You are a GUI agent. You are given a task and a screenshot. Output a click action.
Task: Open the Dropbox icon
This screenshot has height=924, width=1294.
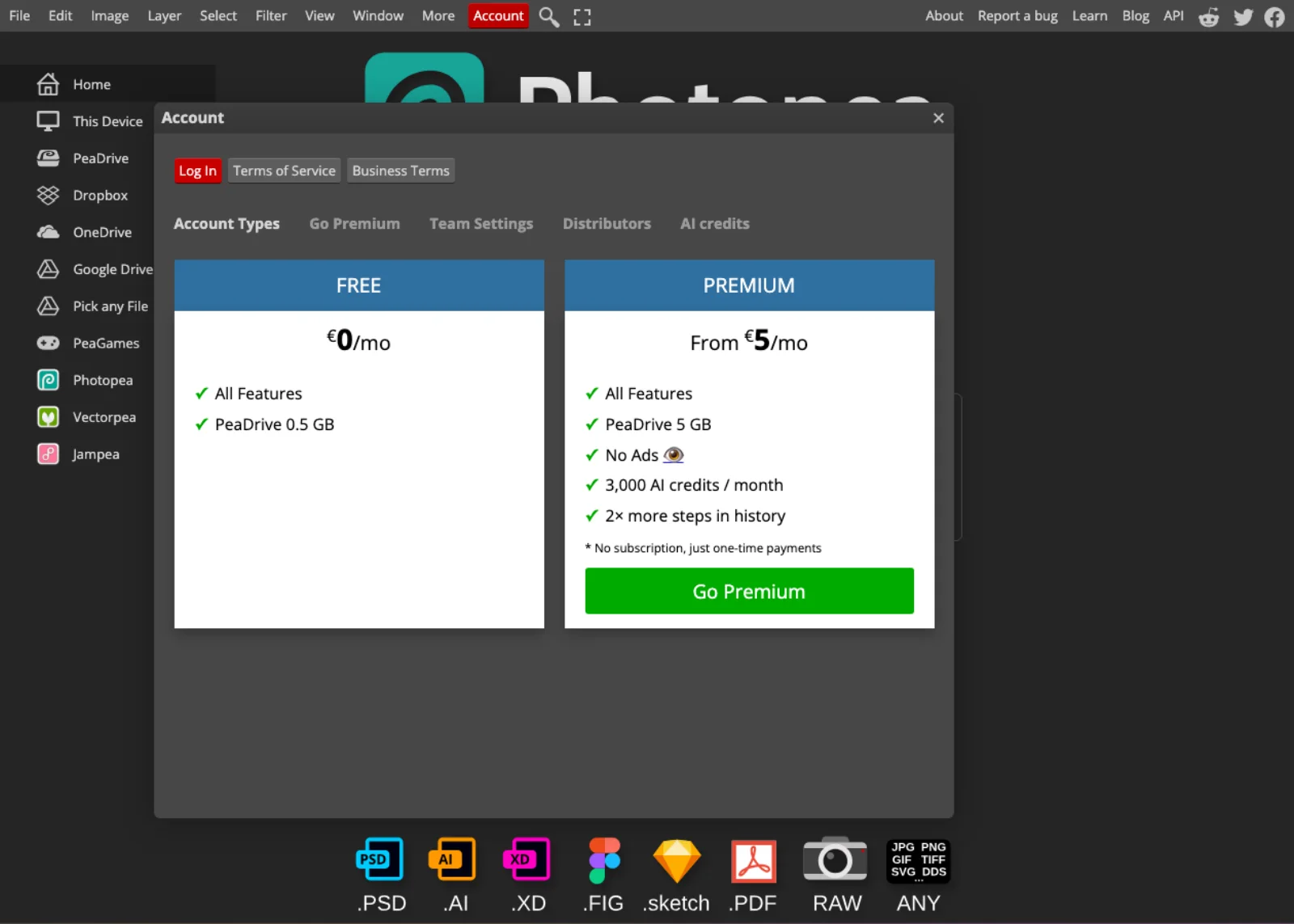pos(48,195)
